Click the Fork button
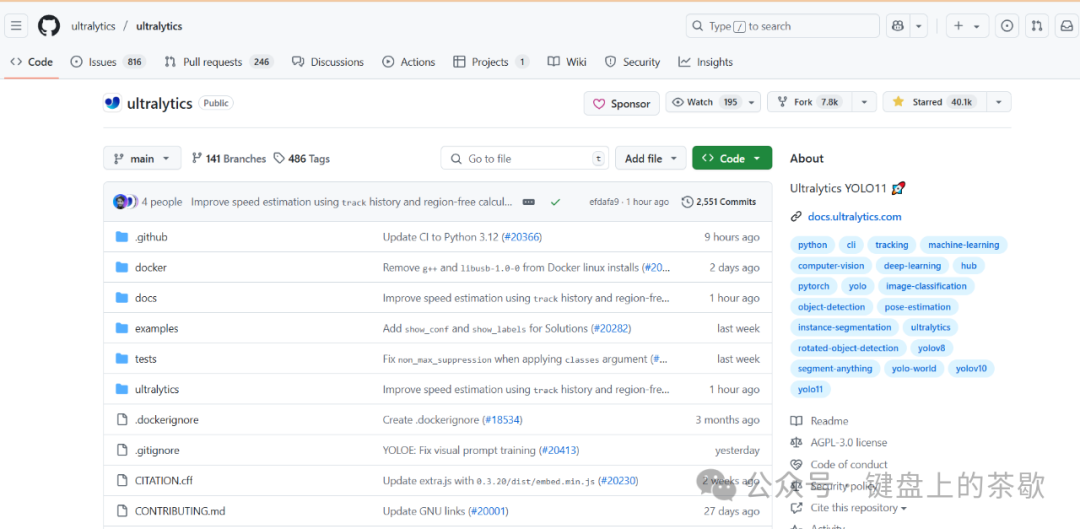Image resolution: width=1080 pixels, height=529 pixels. coord(809,102)
